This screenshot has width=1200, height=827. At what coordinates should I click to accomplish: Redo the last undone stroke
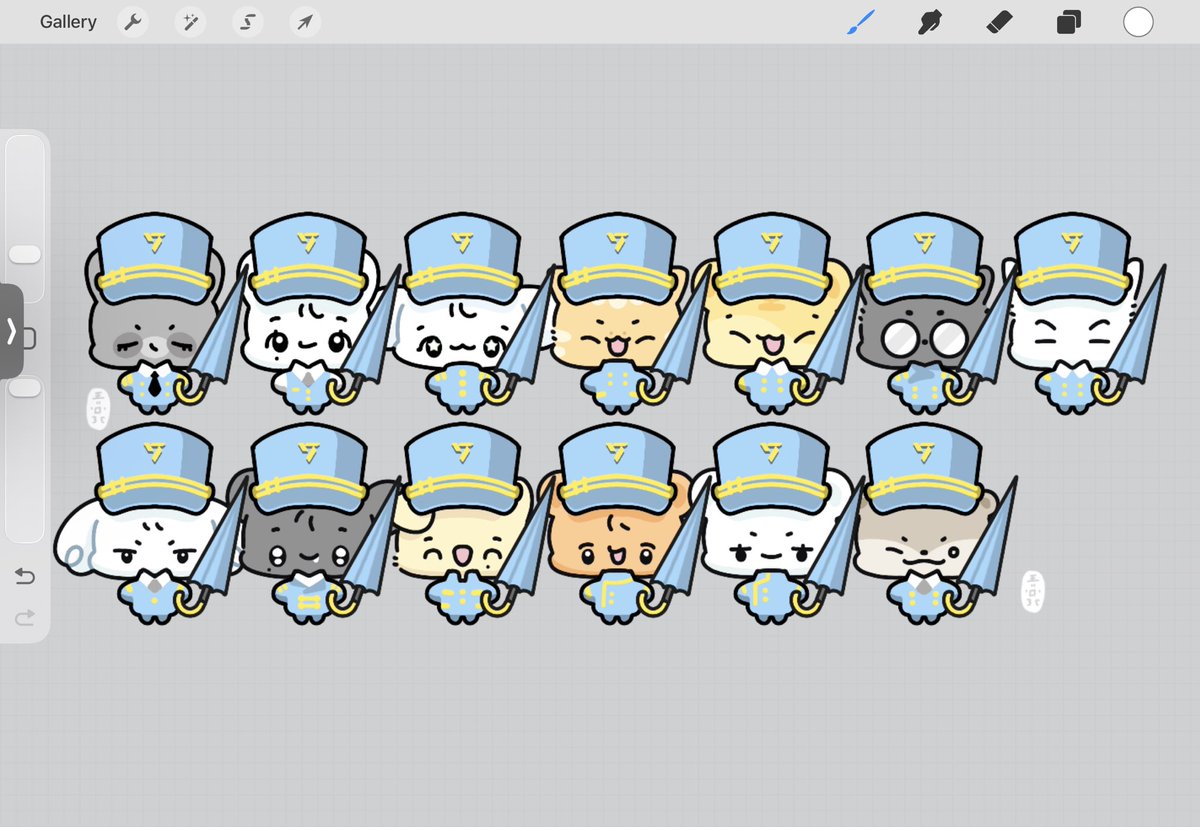tap(25, 618)
